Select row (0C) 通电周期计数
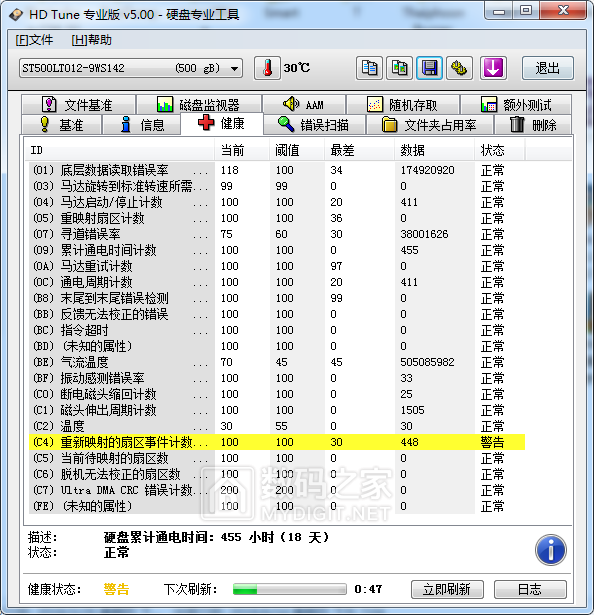 click(277, 282)
